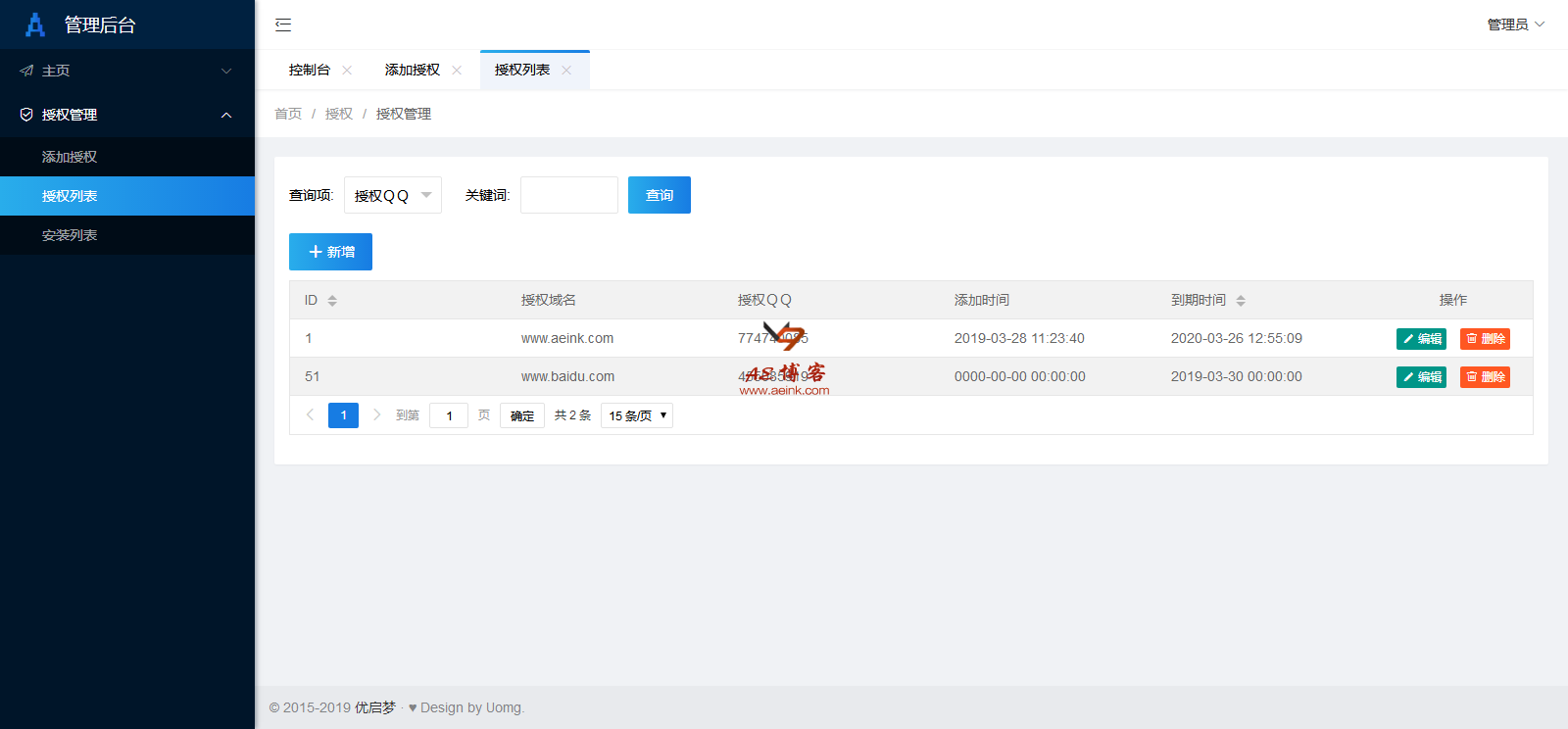The width and height of the screenshot is (1568, 729).
Task: Click the www.baidu.com domain cell
Action: click(568, 376)
